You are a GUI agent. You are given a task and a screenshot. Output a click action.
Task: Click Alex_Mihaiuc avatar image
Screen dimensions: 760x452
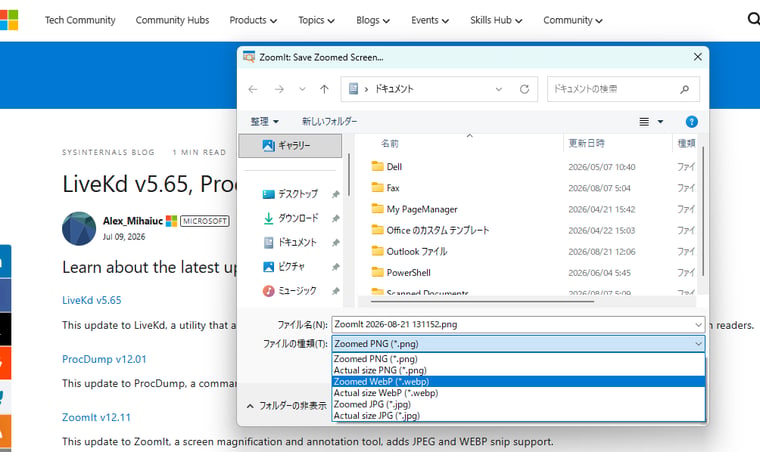tap(79, 229)
